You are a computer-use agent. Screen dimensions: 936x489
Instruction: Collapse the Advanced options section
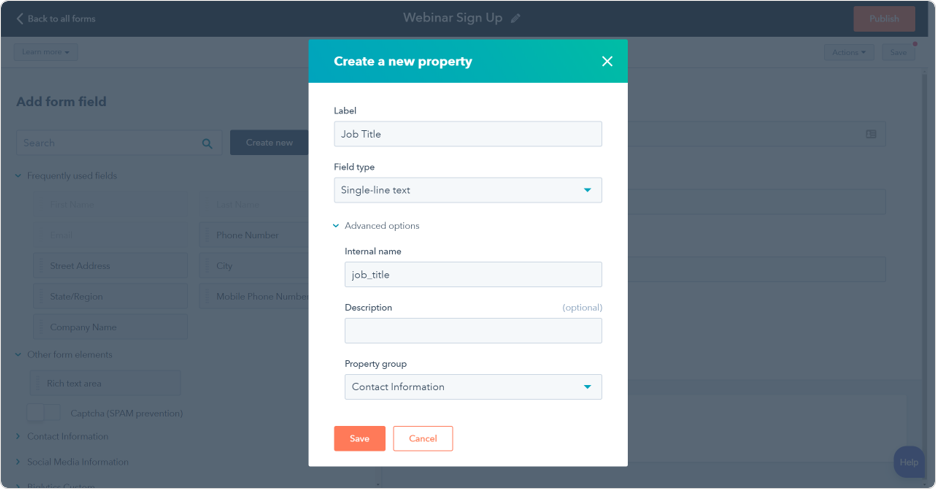(336, 226)
